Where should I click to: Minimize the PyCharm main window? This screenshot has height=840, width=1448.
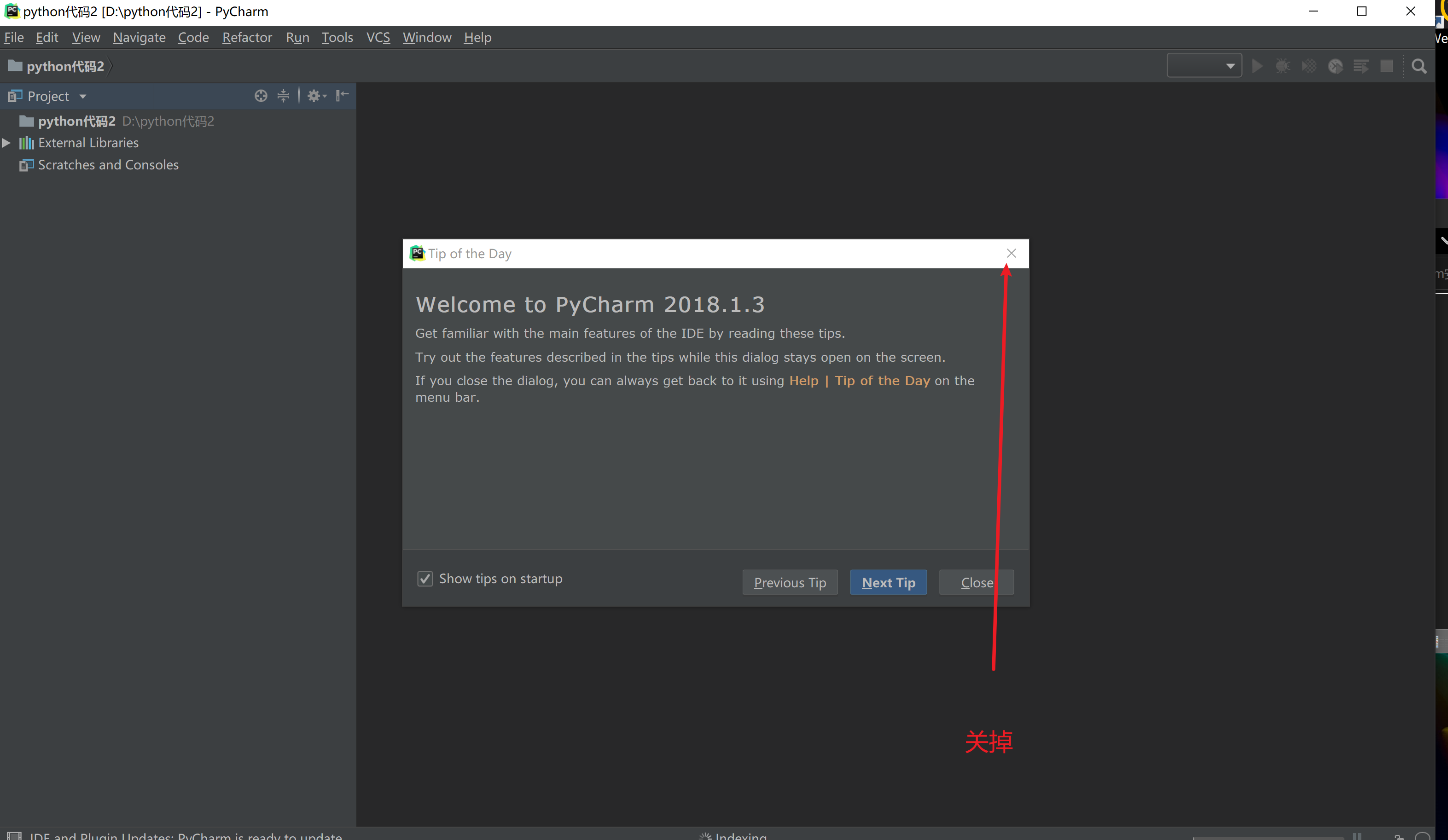point(1313,12)
